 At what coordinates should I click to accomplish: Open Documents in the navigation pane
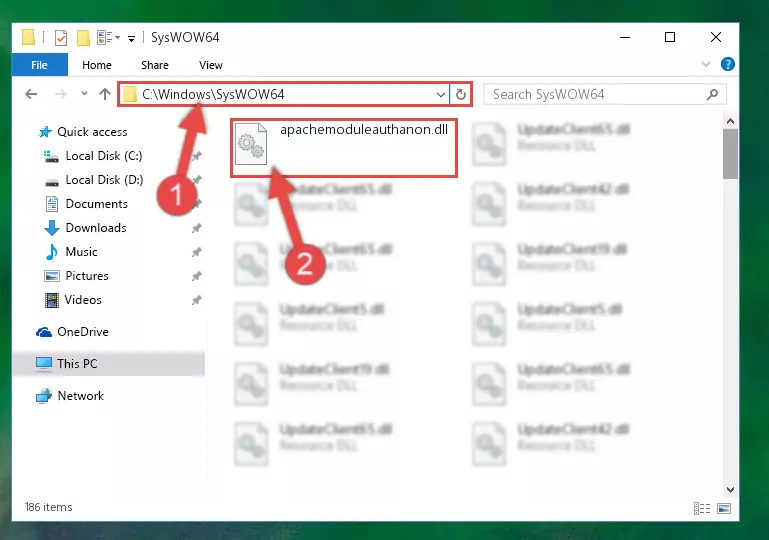point(97,204)
